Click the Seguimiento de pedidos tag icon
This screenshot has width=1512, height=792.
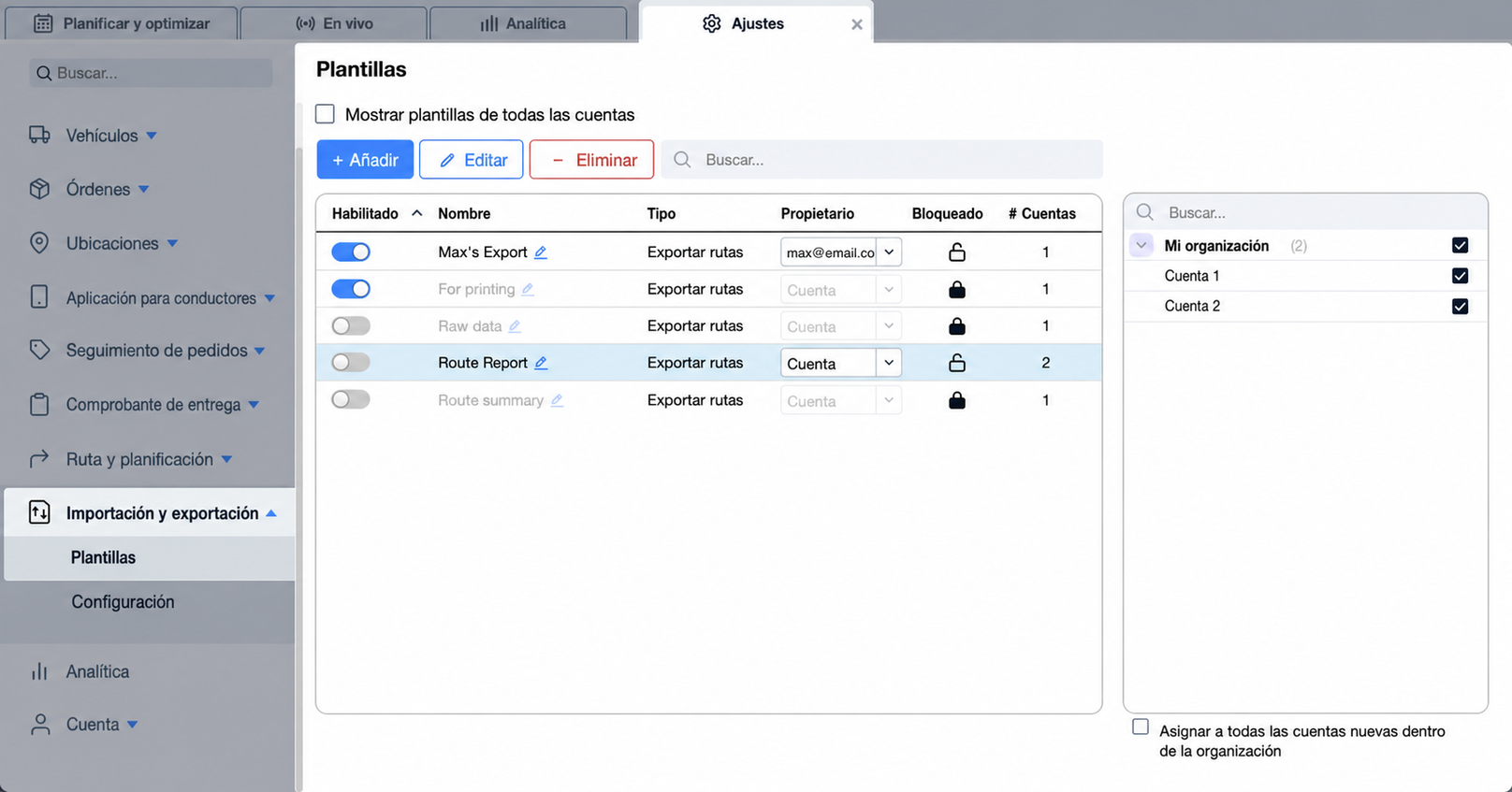39,351
